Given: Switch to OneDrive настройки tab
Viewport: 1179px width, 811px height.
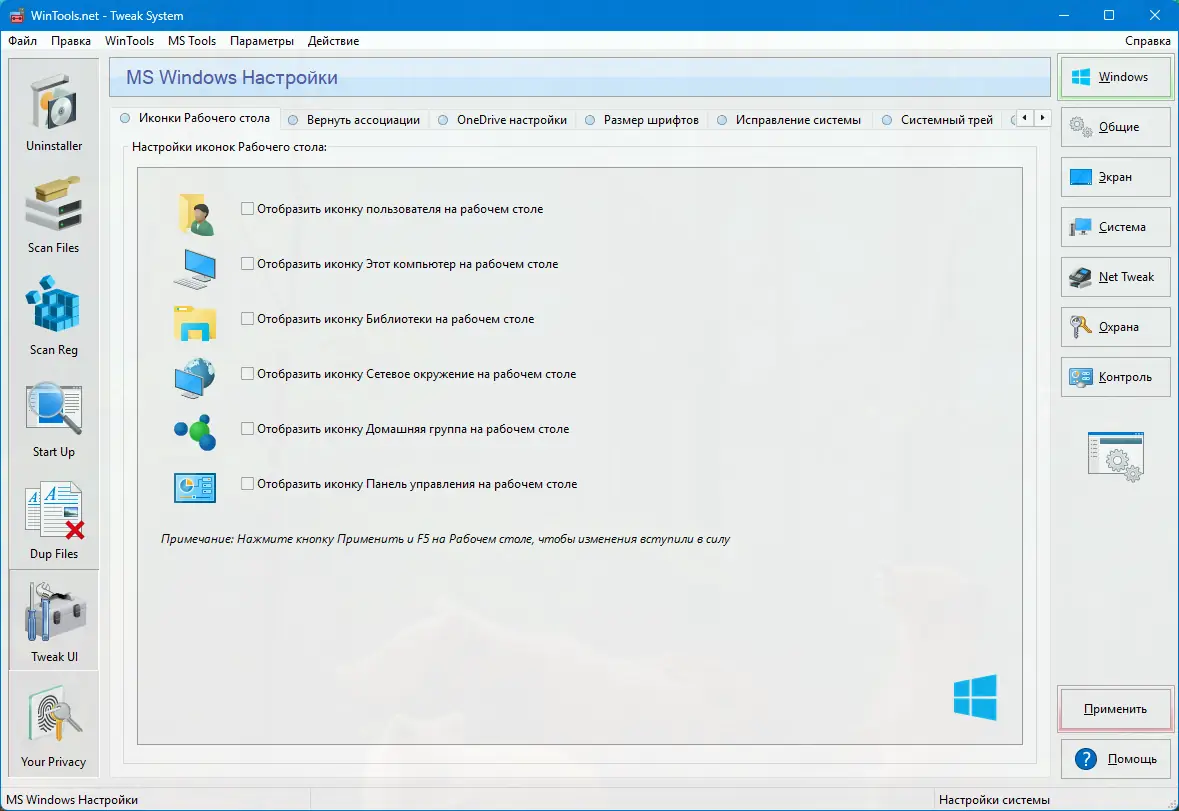Looking at the screenshot, I should click(x=502, y=120).
